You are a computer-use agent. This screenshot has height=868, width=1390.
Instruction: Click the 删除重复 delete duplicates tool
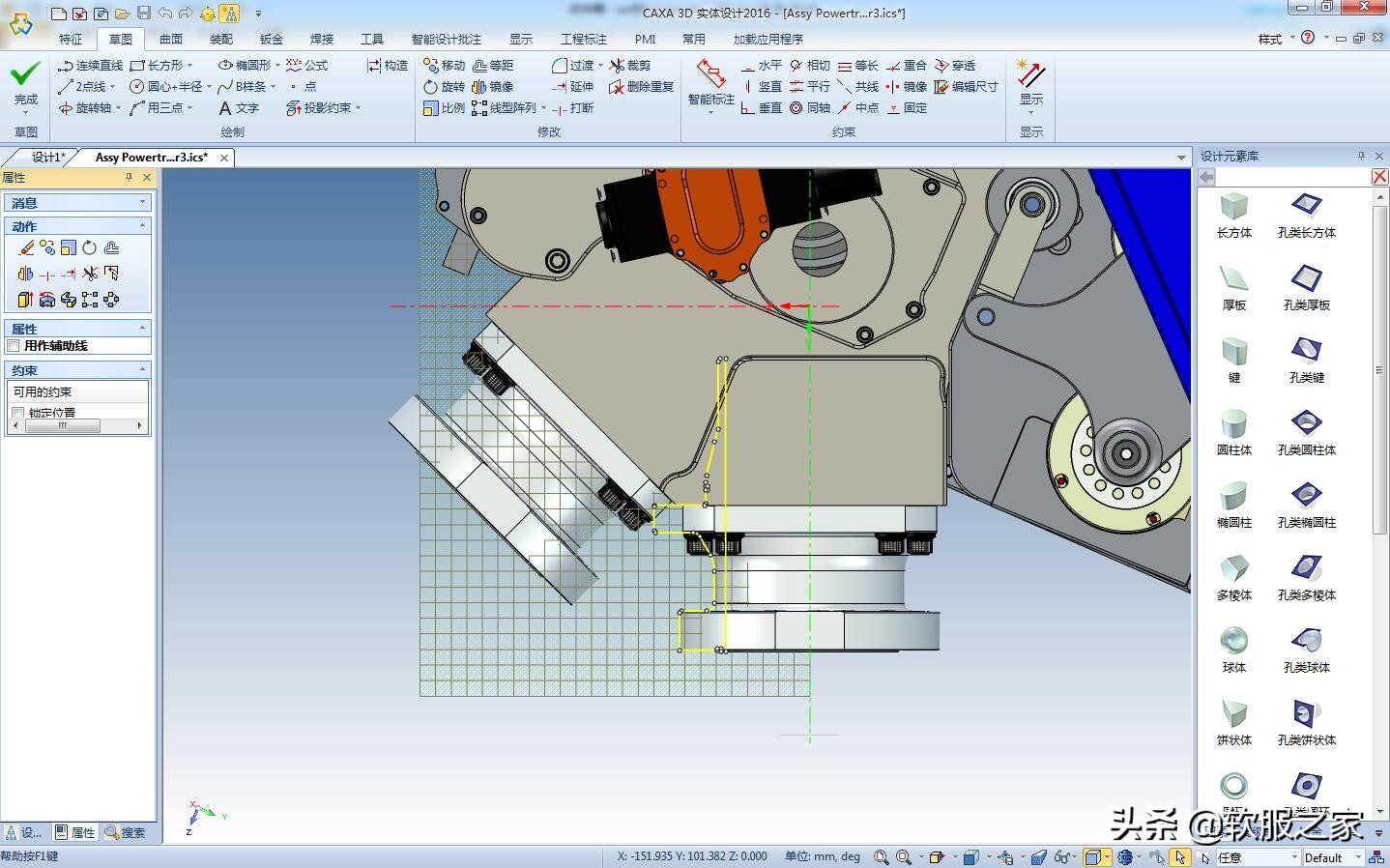[x=642, y=86]
